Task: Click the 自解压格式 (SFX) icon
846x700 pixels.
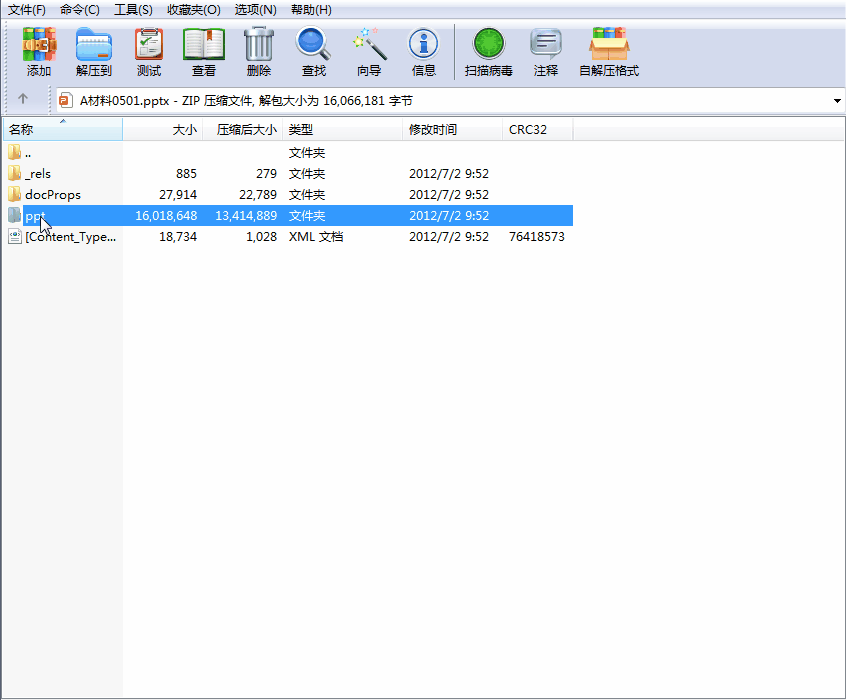Action: (609, 44)
